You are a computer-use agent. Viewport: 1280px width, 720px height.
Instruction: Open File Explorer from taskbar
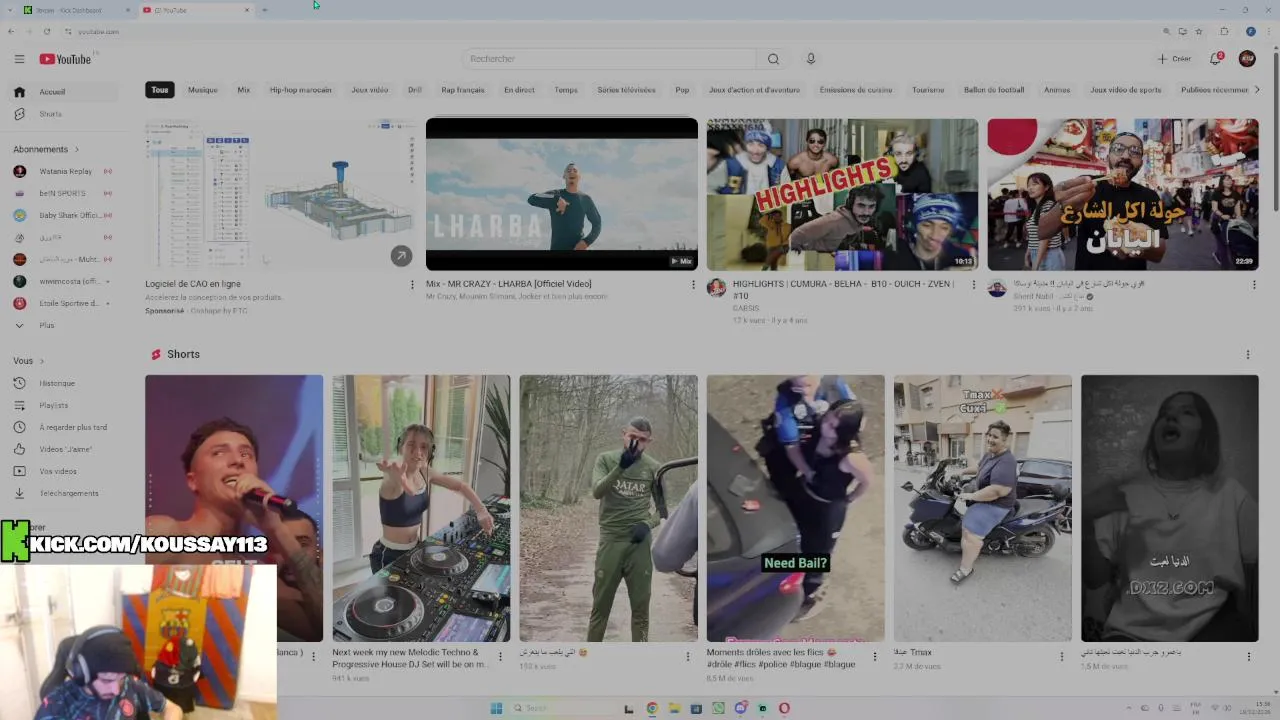674,708
